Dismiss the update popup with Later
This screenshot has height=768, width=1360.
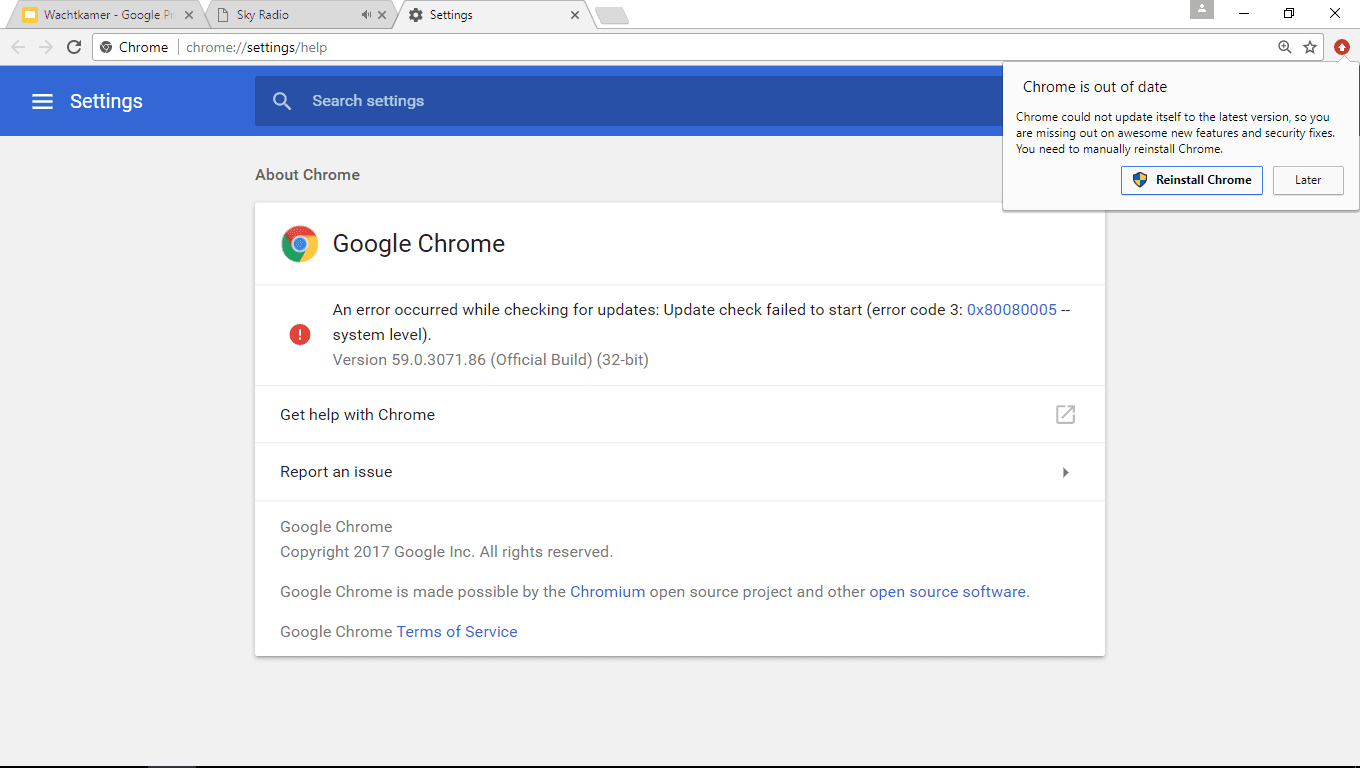click(1308, 180)
